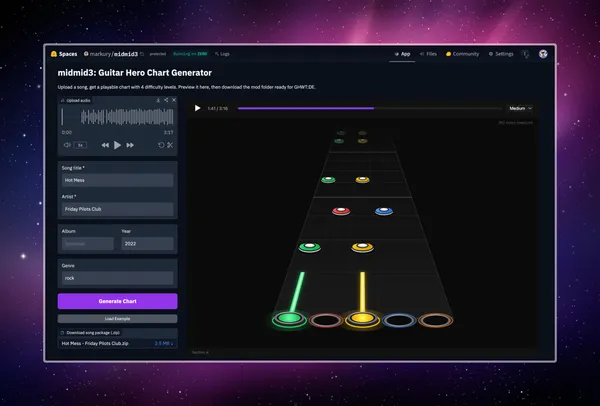Fast-forward the uploaded audio
Viewport: 600px width, 406px height.
(130, 145)
